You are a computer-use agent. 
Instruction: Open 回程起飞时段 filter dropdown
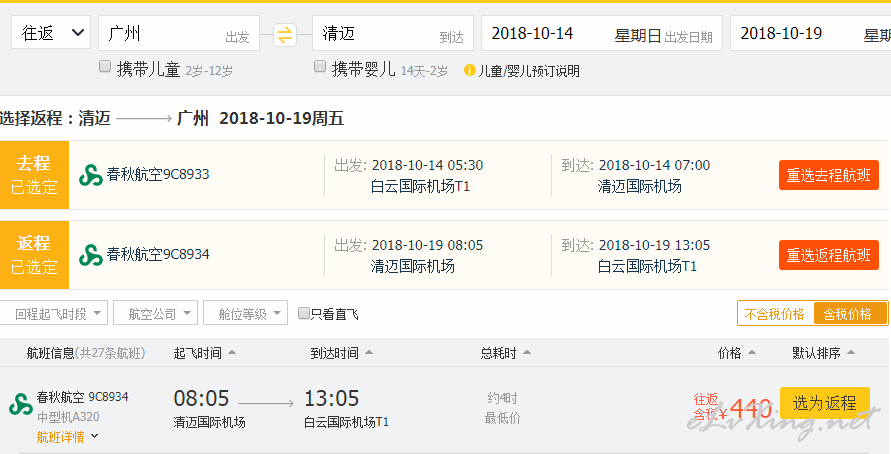tap(53, 313)
